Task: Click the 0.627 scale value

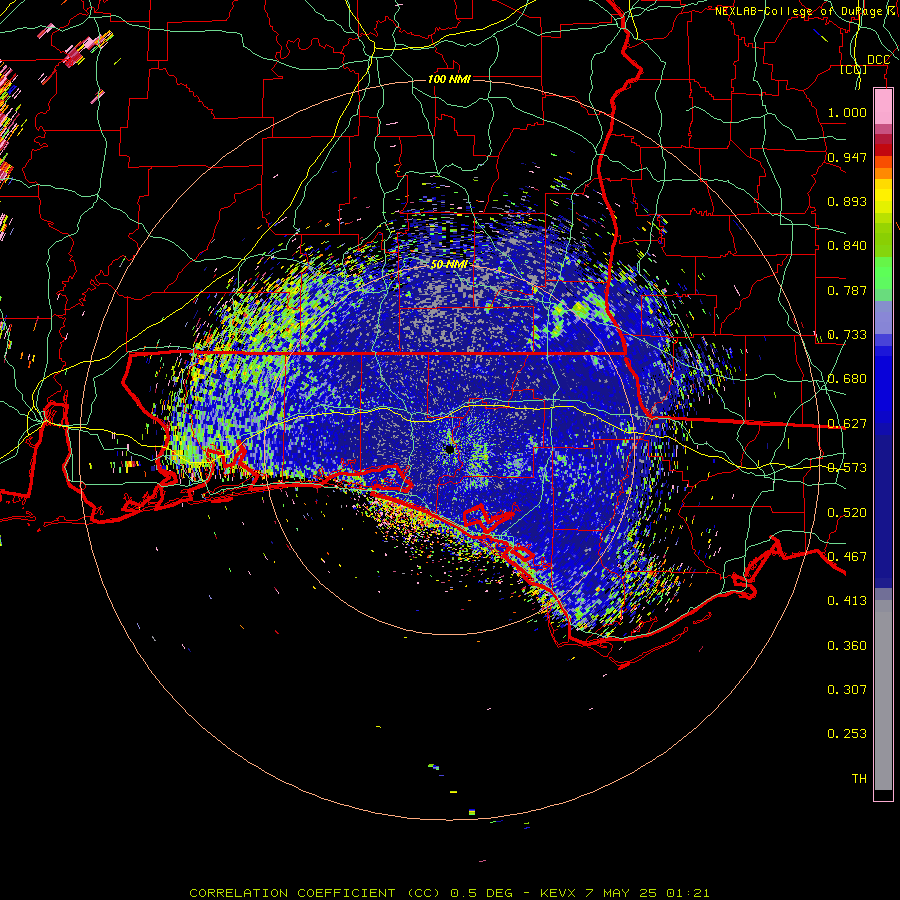Action: (x=847, y=424)
